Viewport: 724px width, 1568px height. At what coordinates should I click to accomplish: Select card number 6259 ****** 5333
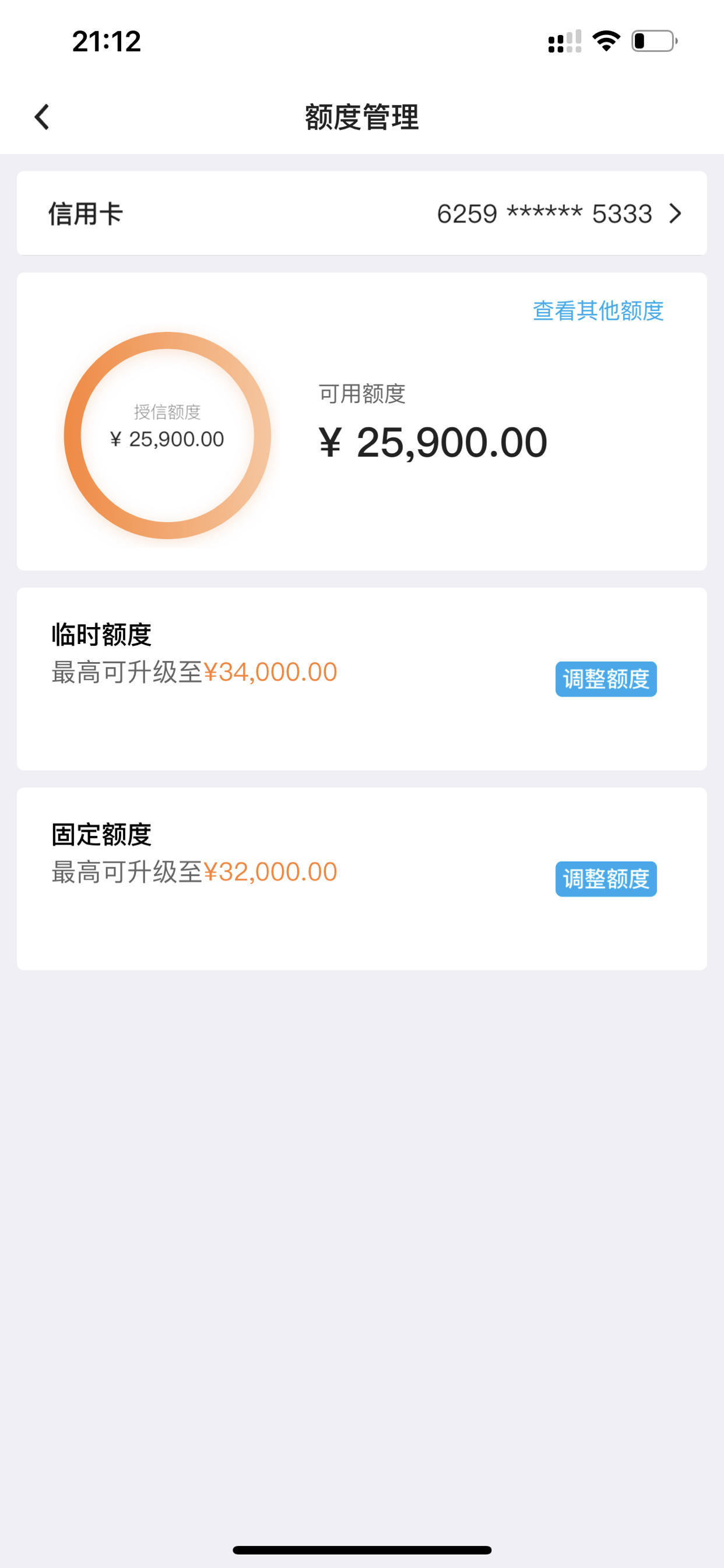pos(544,213)
